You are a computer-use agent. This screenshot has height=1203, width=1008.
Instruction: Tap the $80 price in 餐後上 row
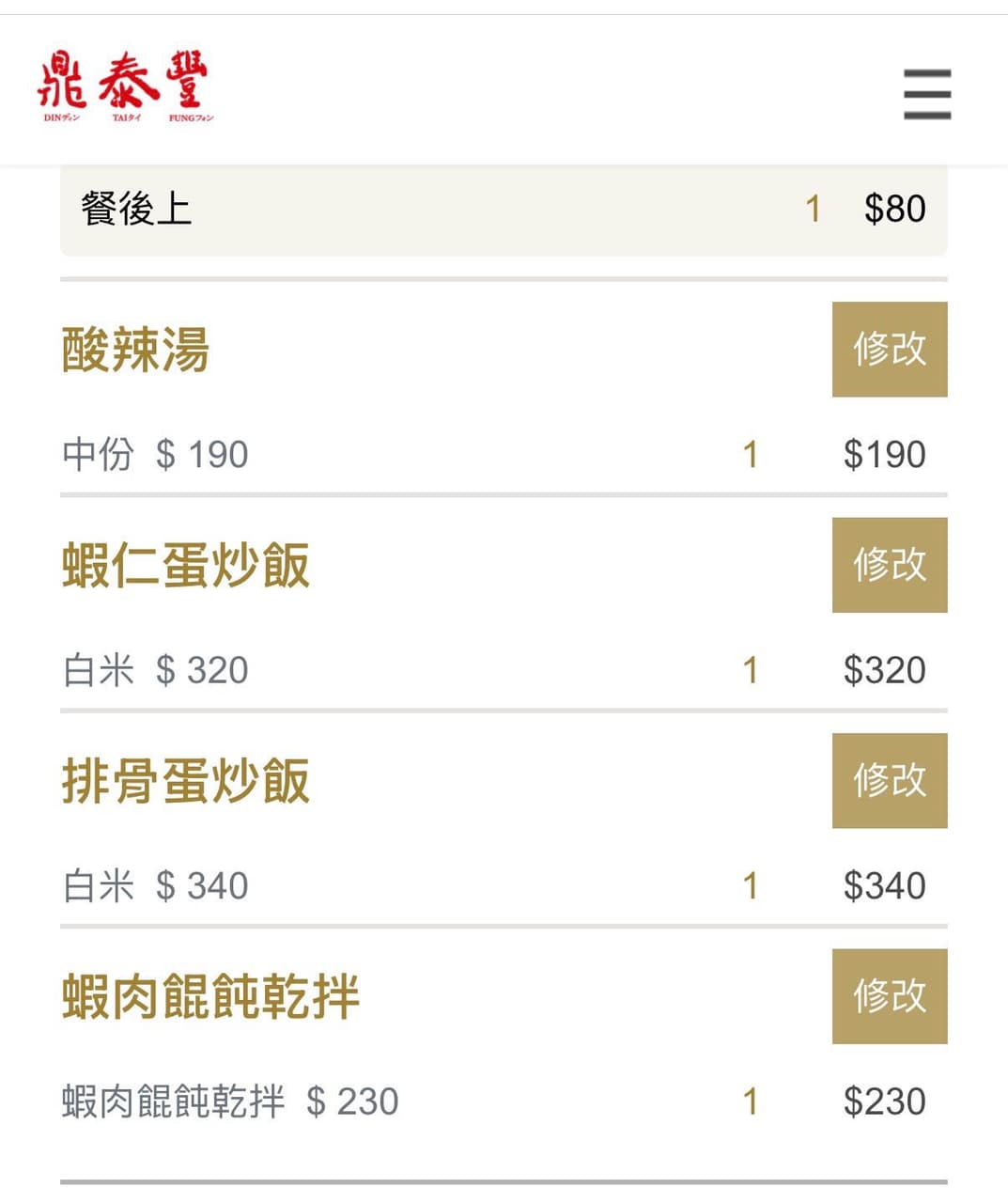coord(895,209)
